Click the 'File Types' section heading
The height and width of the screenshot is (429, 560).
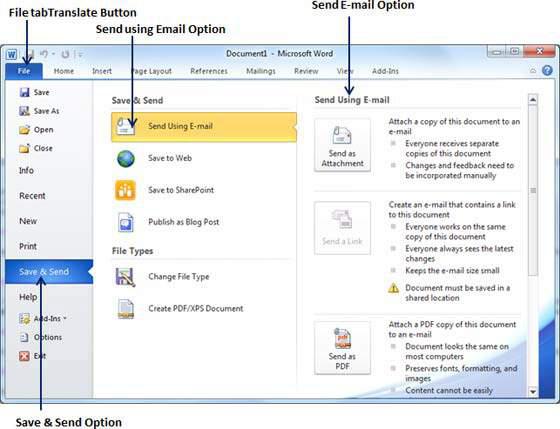pos(132,251)
